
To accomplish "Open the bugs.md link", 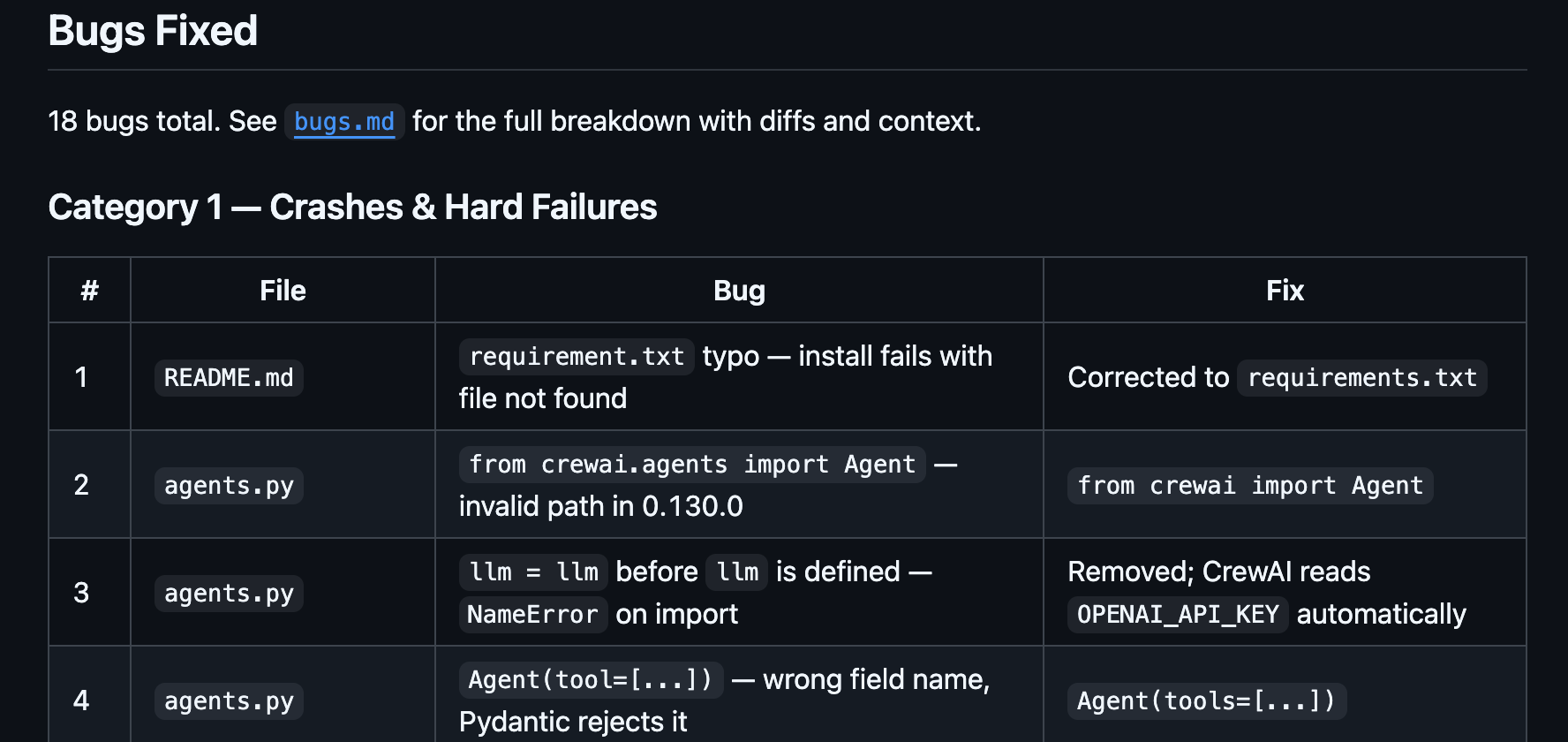I will (x=344, y=122).
